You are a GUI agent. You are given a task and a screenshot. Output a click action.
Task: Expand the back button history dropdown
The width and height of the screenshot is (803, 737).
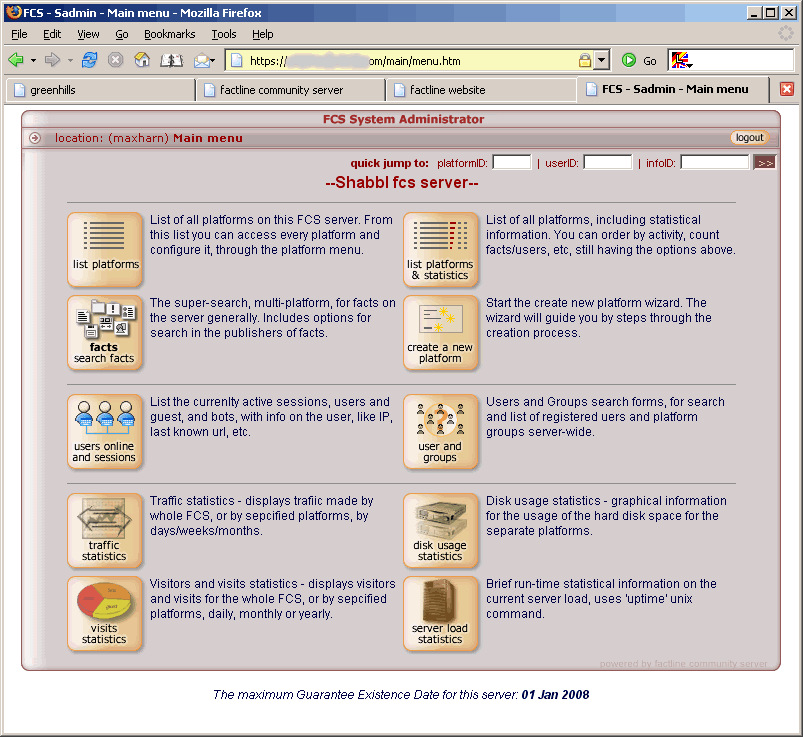tap(33, 60)
